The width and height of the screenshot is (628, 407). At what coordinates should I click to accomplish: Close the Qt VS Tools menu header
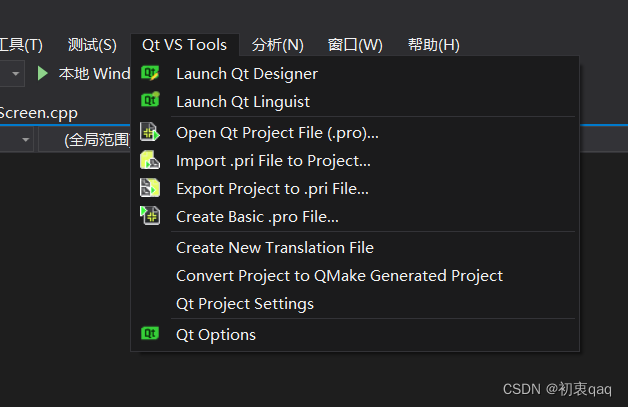tap(185, 44)
